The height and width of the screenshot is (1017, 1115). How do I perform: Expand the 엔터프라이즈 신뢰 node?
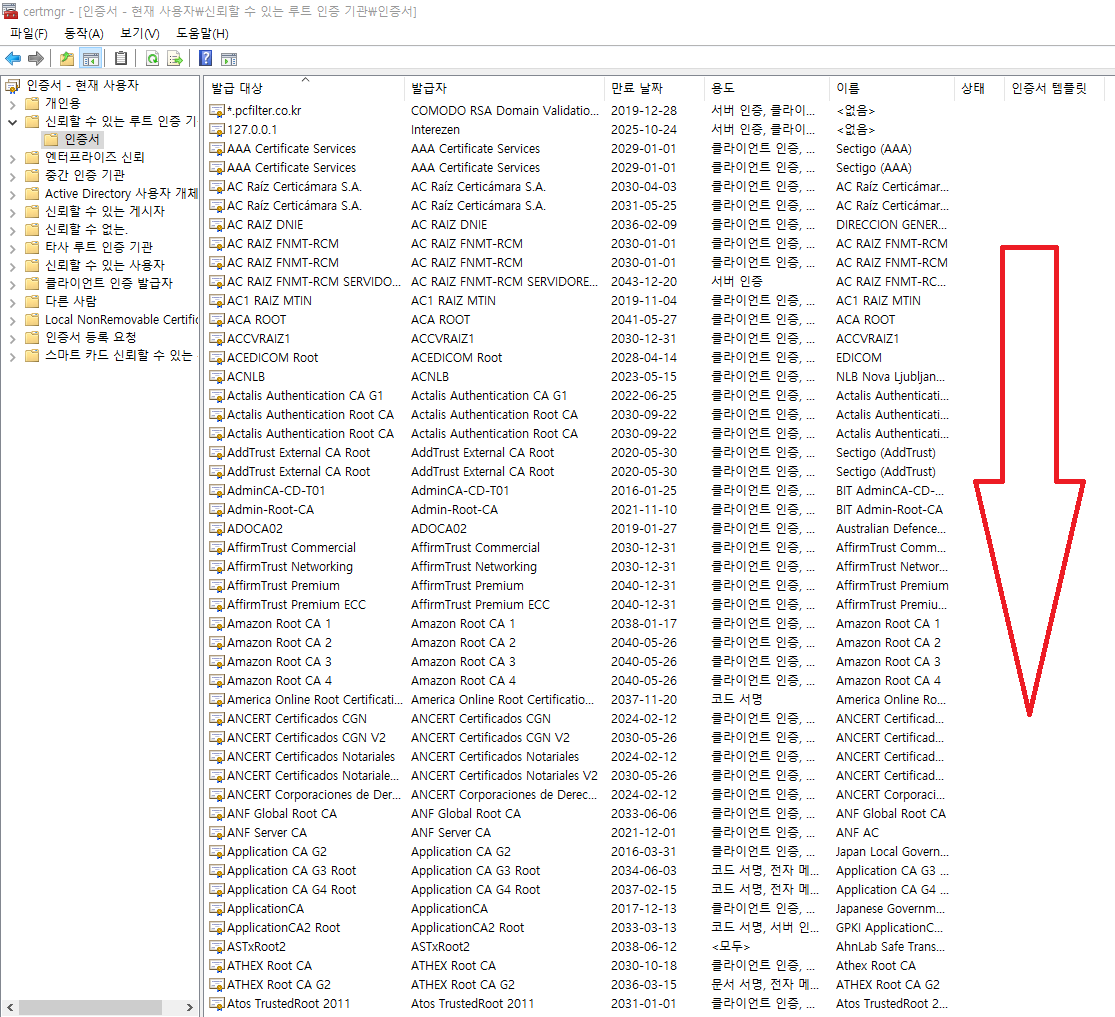(12, 158)
